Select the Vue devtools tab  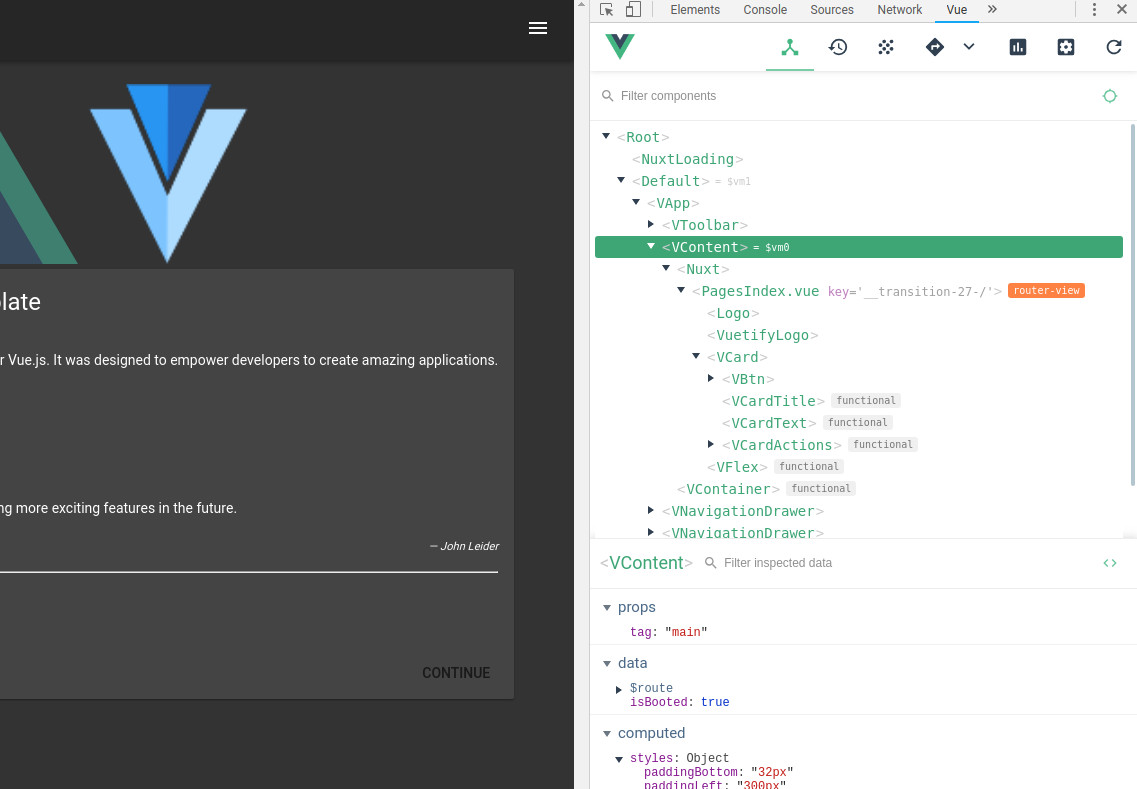click(956, 9)
